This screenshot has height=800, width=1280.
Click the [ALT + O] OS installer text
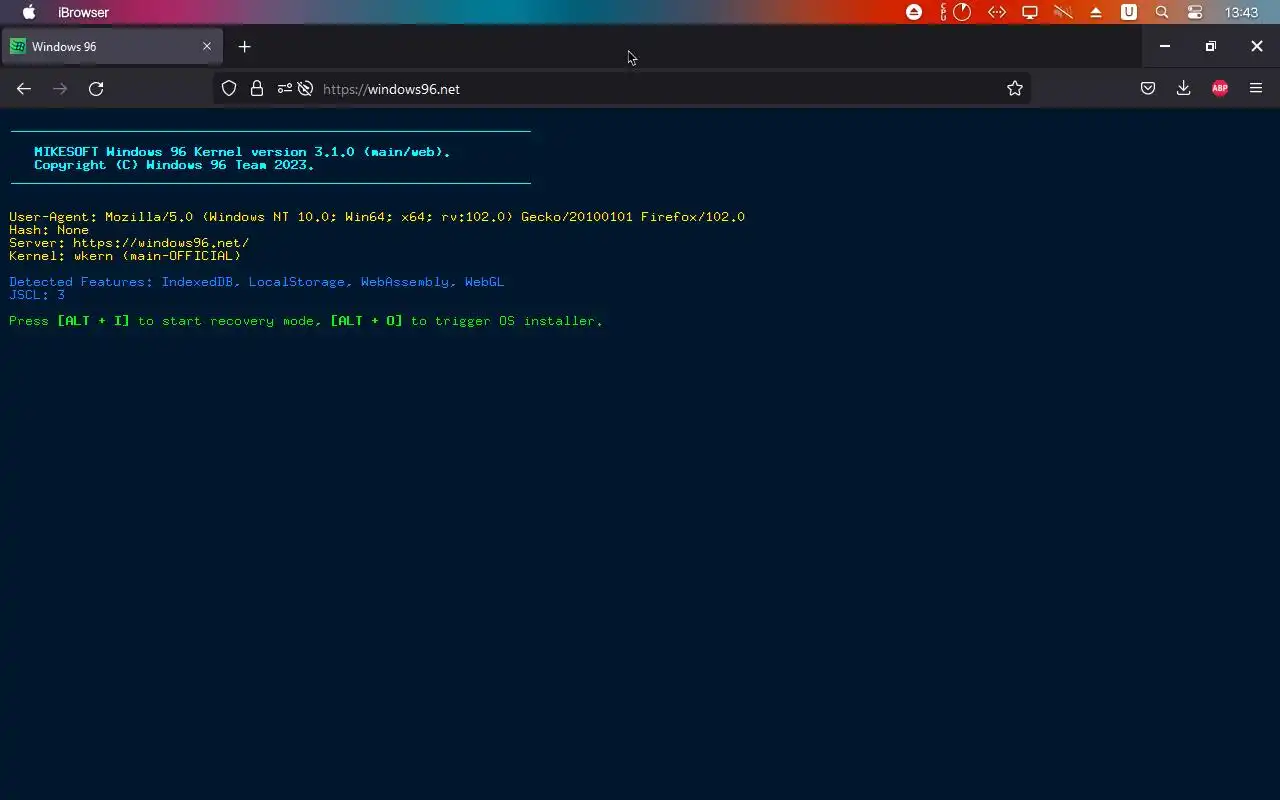(366, 321)
